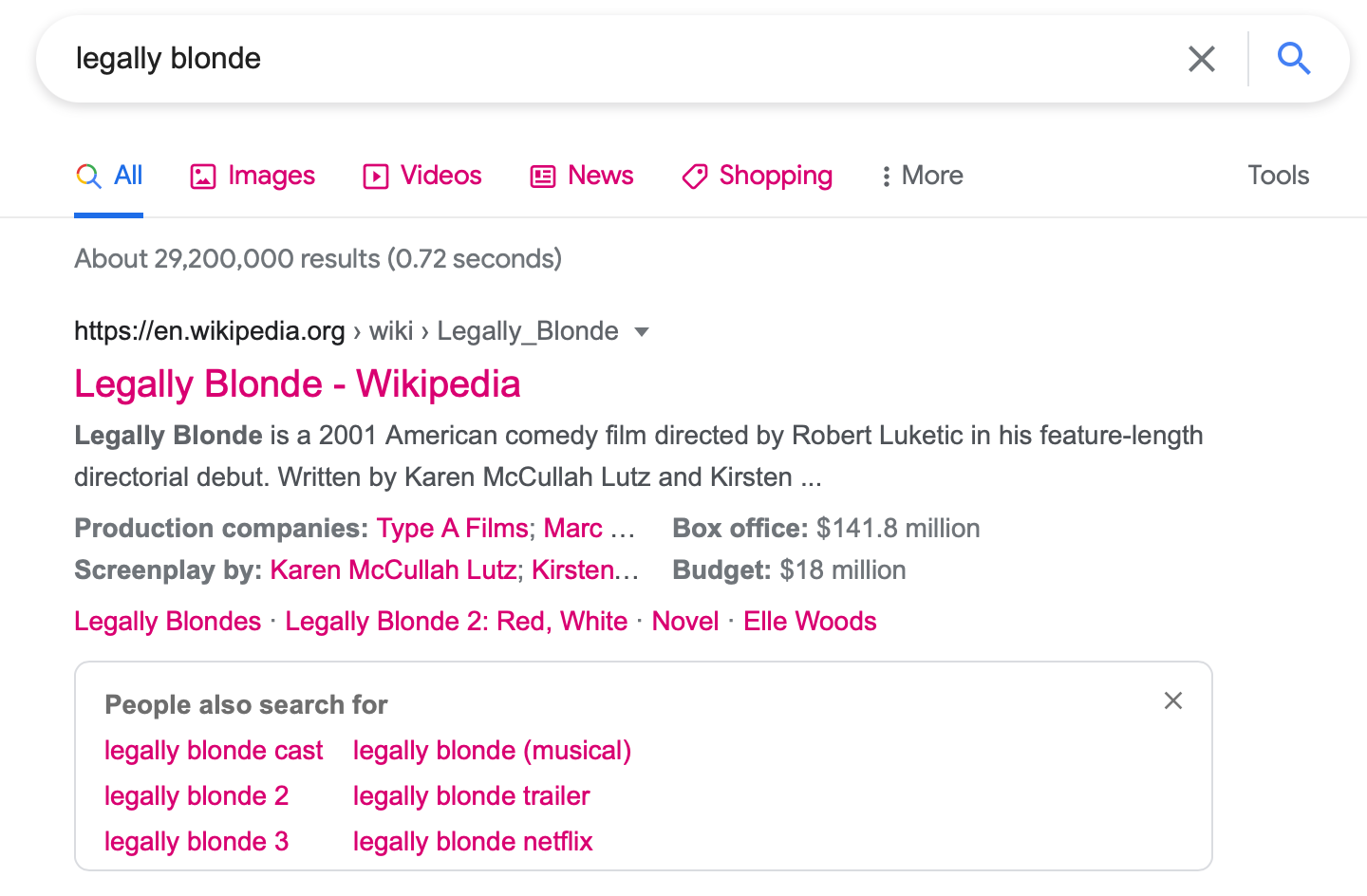The image size is (1367, 896).
Task: Open the Tools option
Action: 1278,176
